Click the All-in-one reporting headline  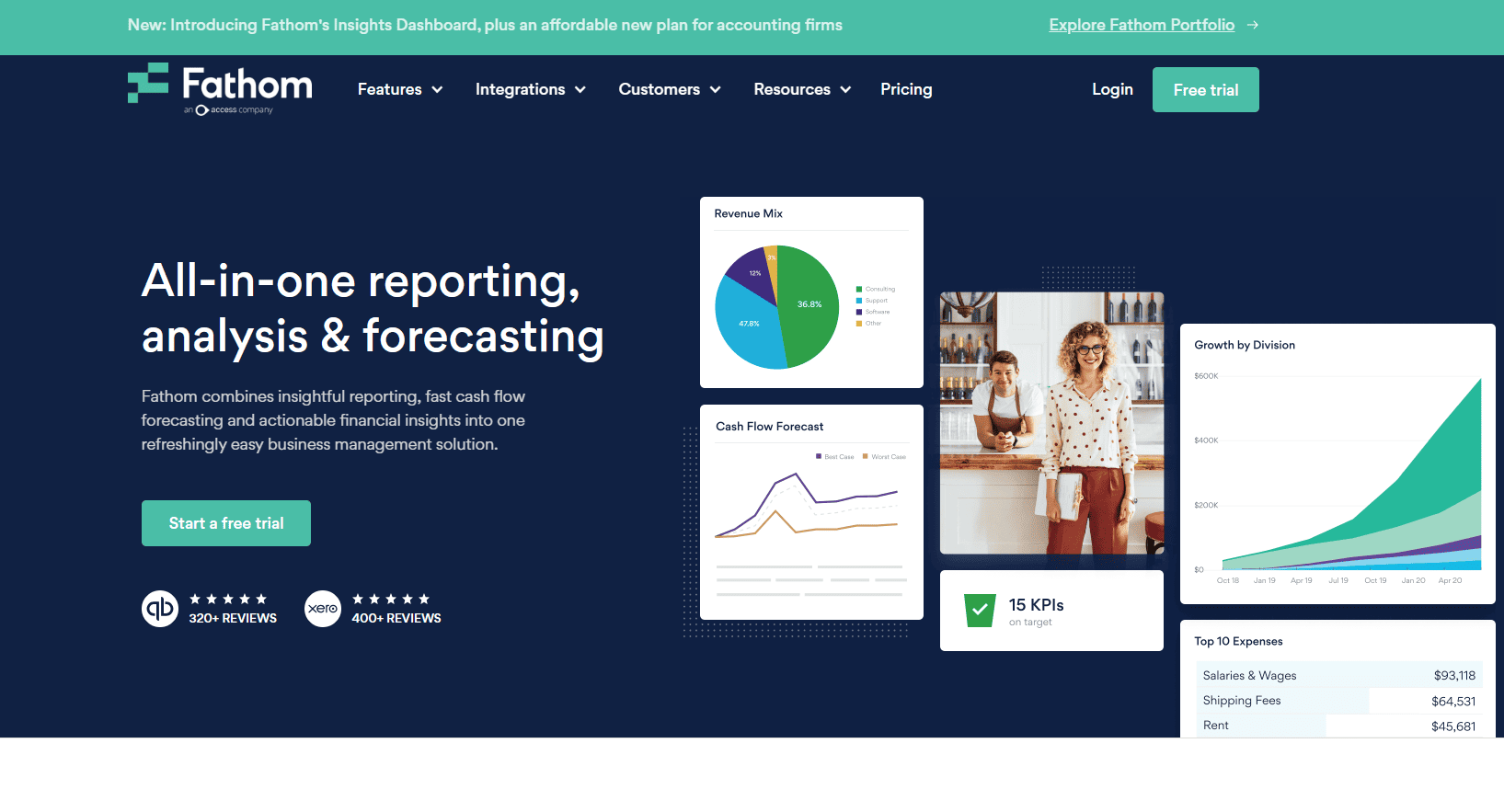coord(373,308)
